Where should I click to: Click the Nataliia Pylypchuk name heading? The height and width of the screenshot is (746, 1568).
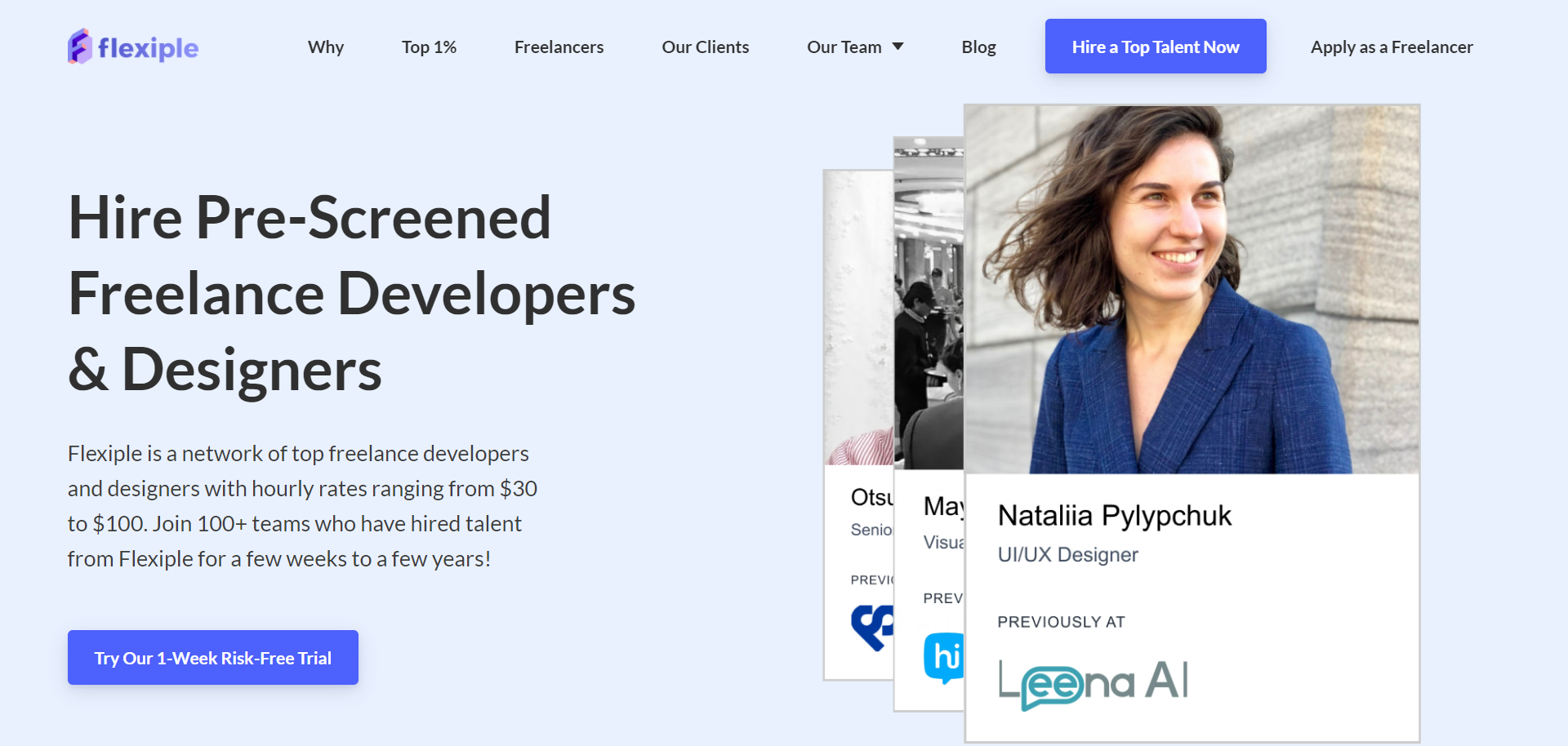(1114, 516)
